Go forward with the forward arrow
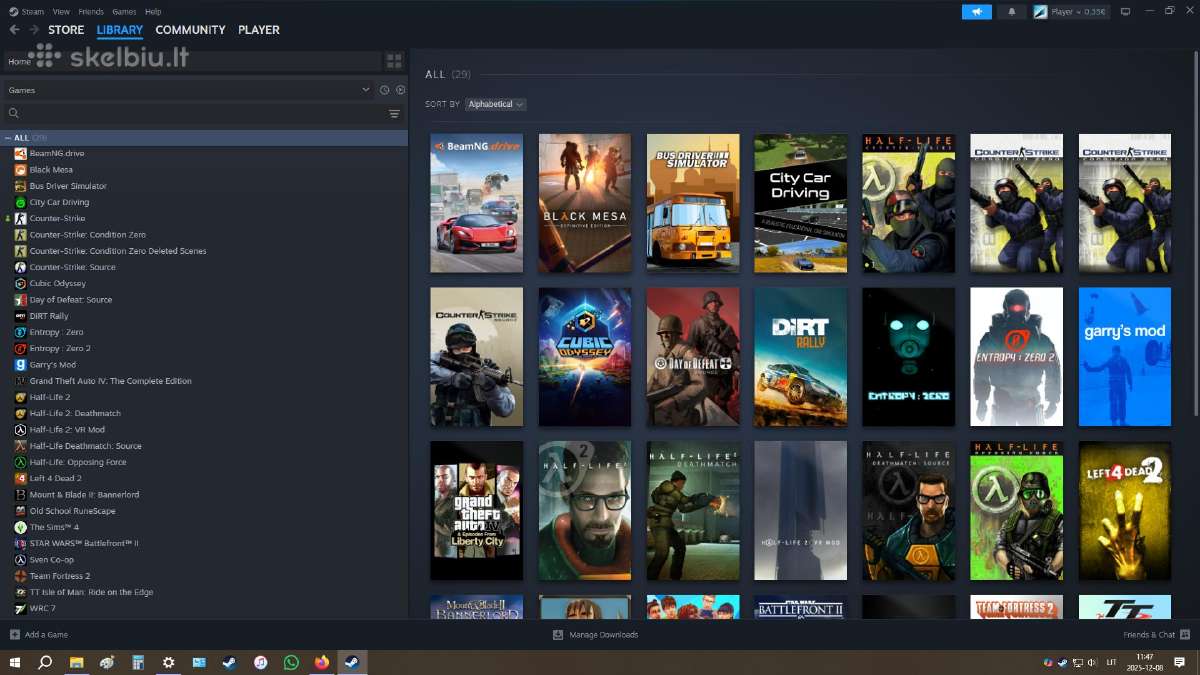1200x675 pixels. (x=34, y=30)
